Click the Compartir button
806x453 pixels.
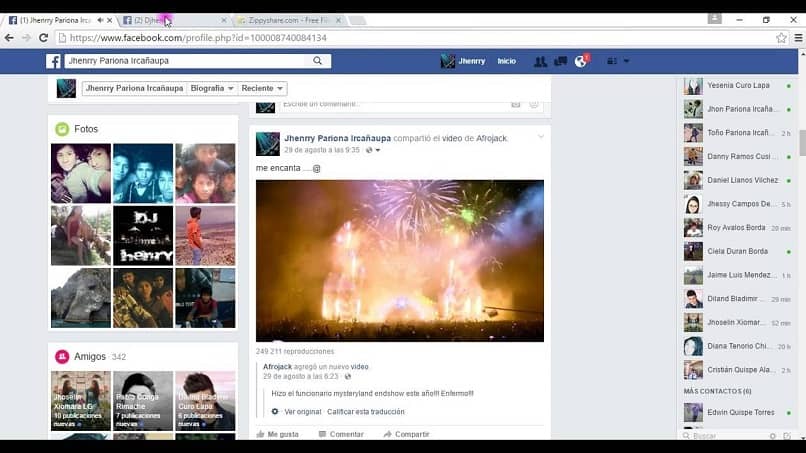[x=407, y=434]
